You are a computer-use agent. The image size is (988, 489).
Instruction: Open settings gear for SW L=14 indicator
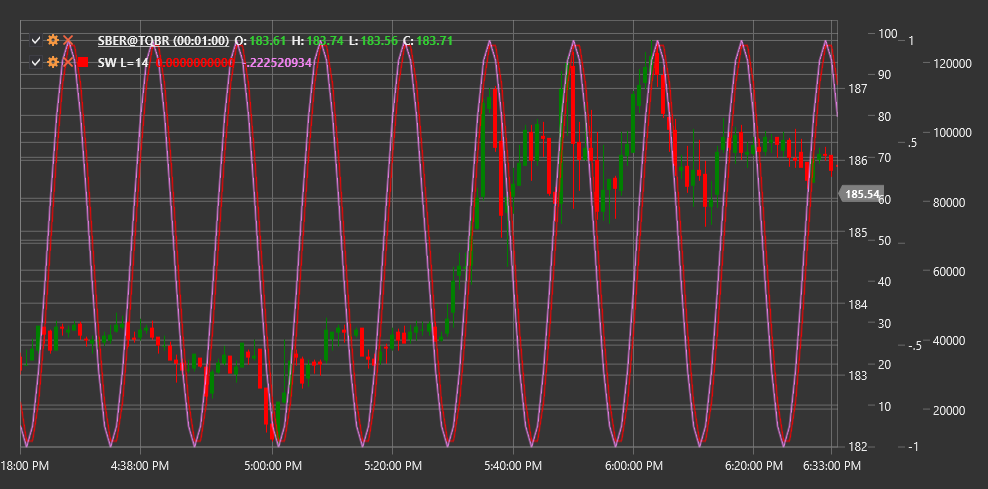click(x=53, y=62)
